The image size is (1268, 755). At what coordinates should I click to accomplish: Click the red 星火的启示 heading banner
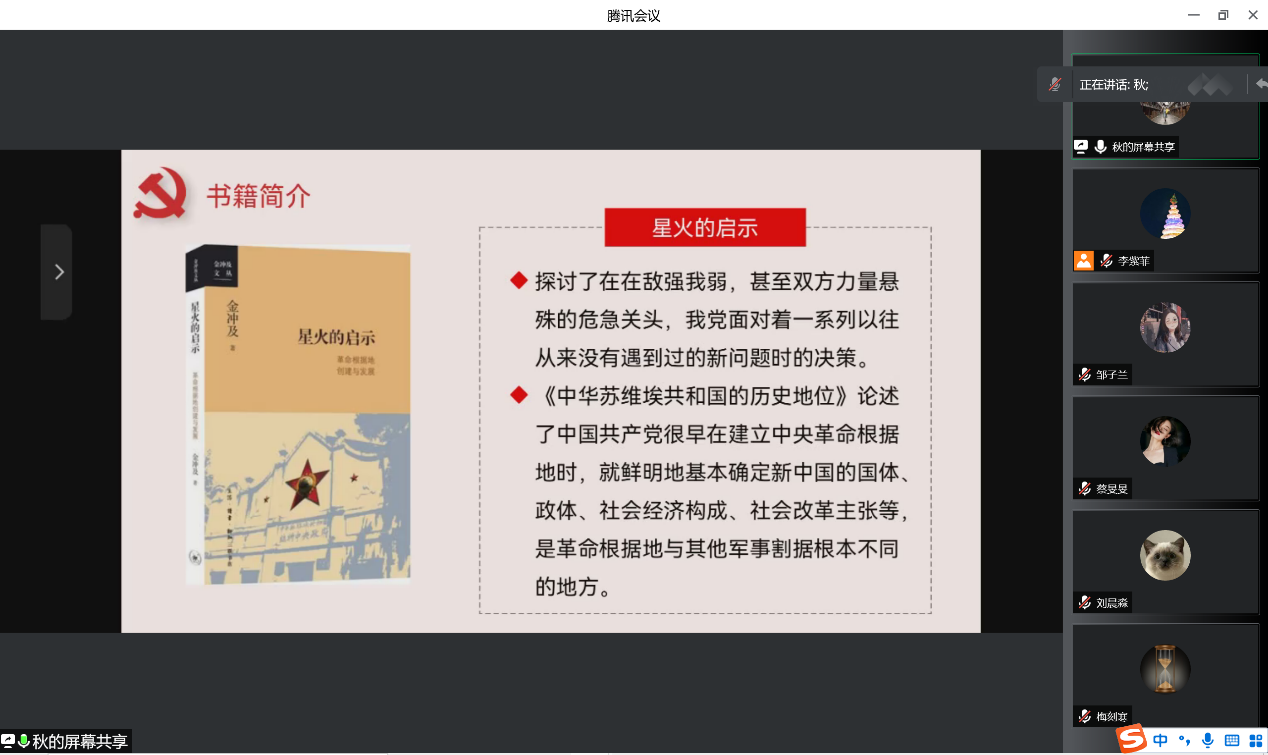click(705, 227)
